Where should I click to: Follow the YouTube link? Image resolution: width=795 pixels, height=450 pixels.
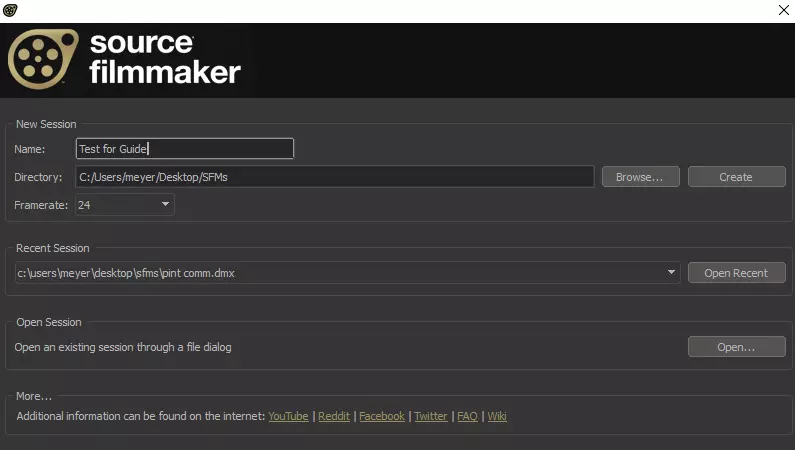(288, 416)
